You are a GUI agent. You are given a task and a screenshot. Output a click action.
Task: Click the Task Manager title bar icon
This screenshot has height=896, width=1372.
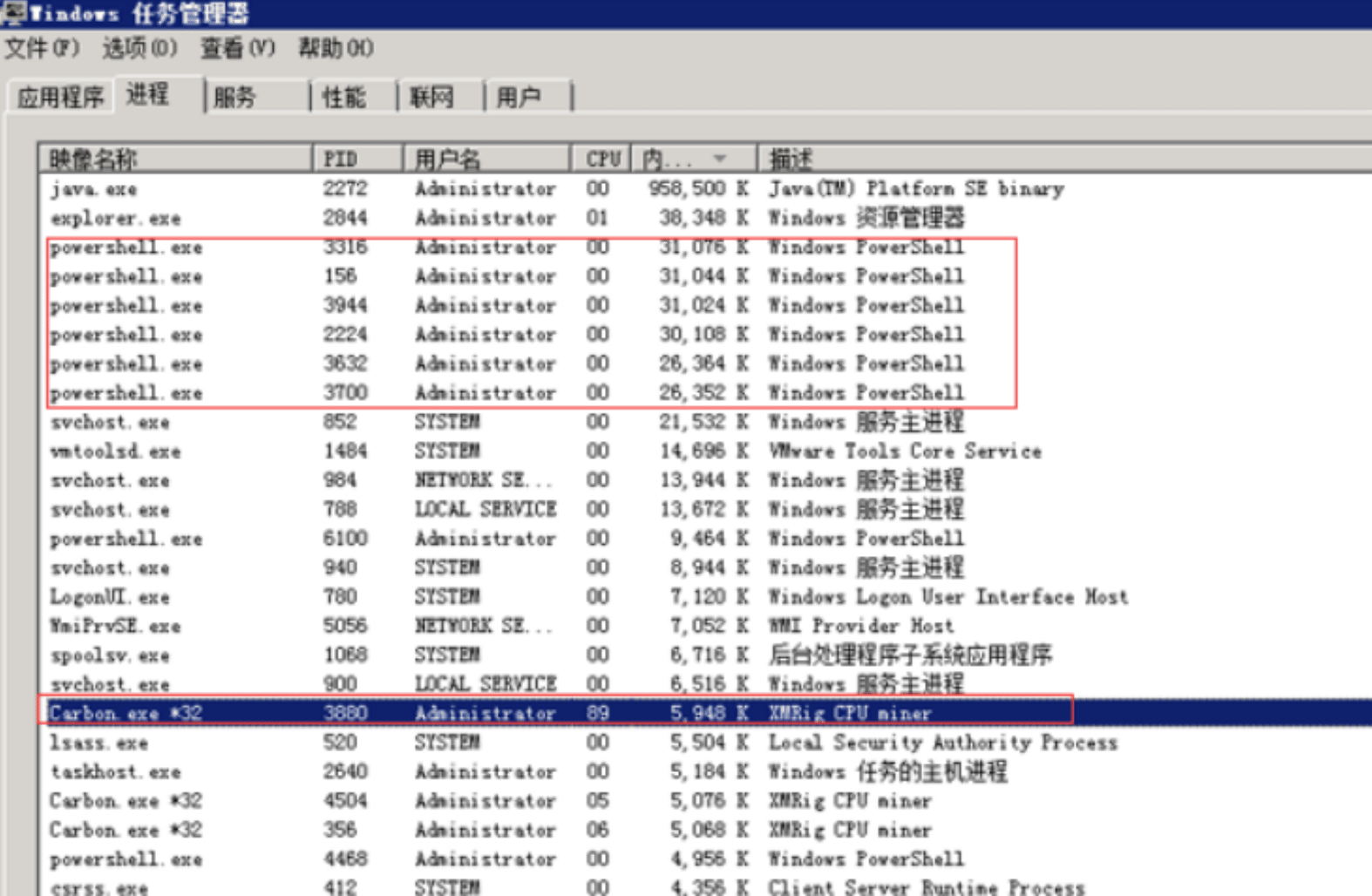[13, 13]
